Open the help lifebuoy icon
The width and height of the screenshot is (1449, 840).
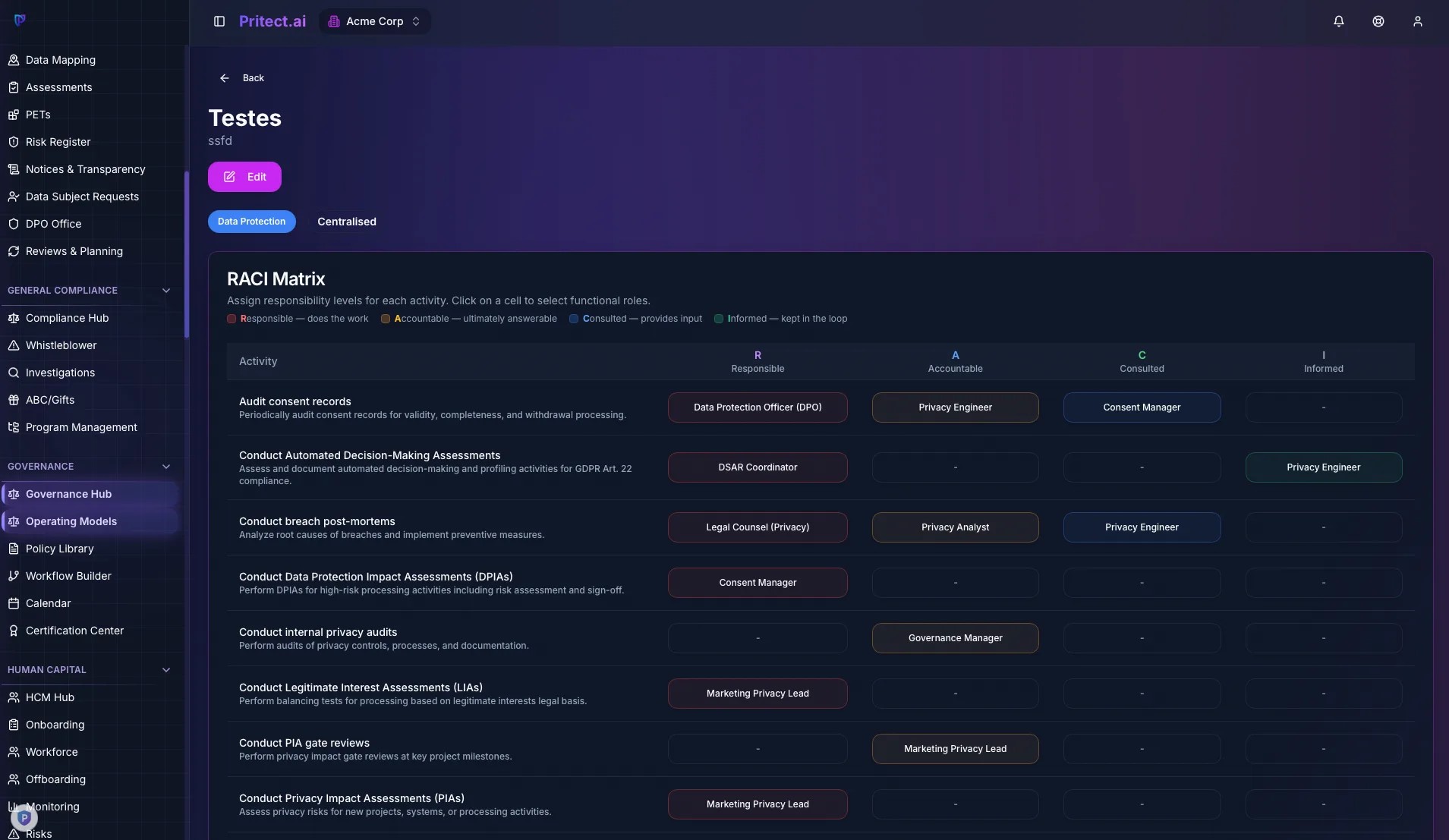[1378, 21]
